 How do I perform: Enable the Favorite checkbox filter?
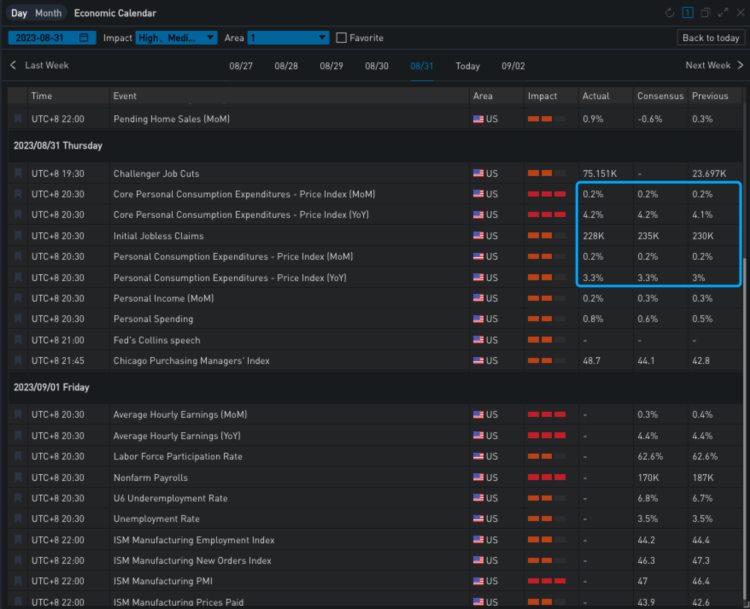[342, 38]
